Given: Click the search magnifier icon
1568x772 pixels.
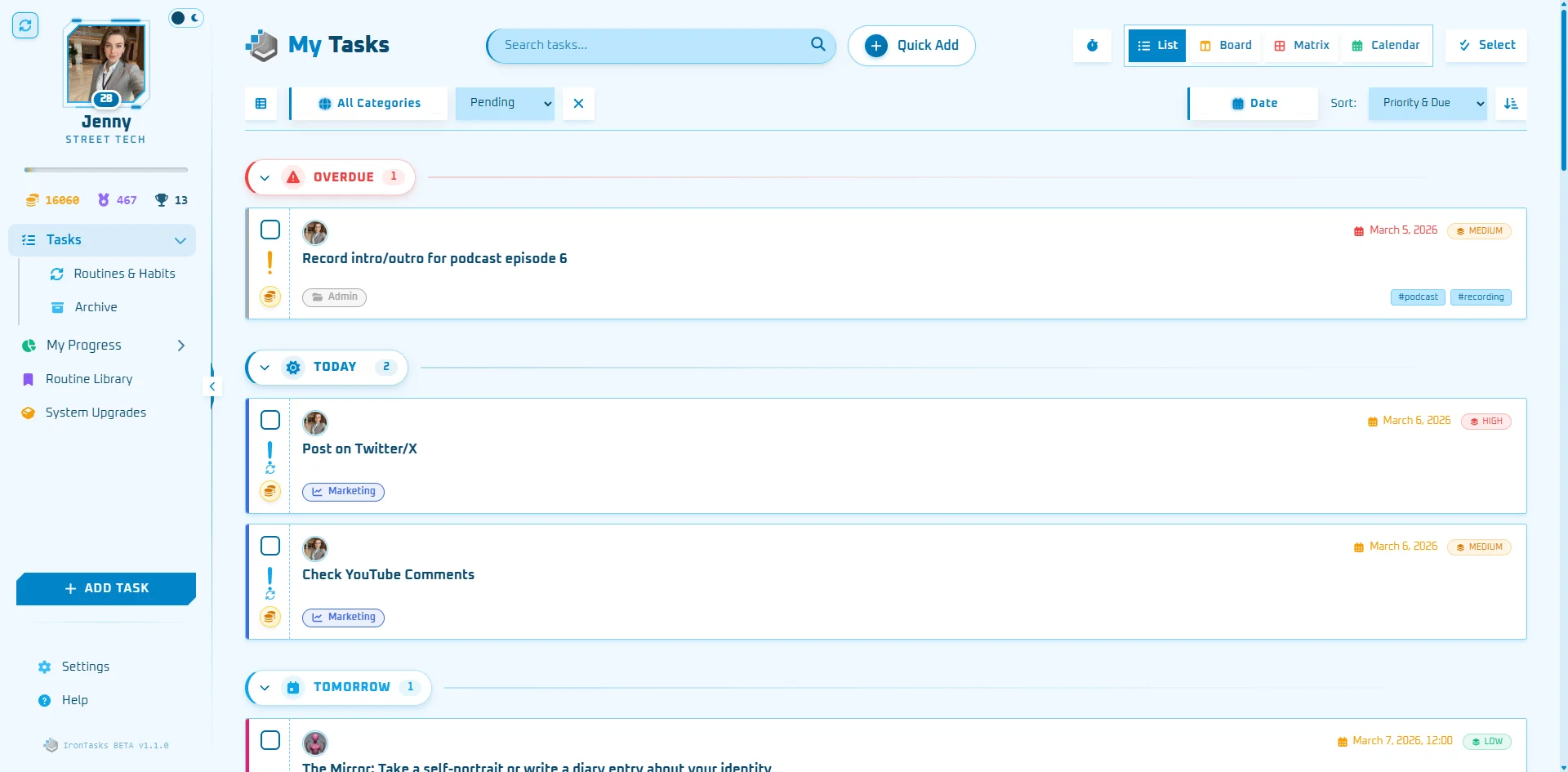Looking at the screenshot, I should (x=817, y=45).
